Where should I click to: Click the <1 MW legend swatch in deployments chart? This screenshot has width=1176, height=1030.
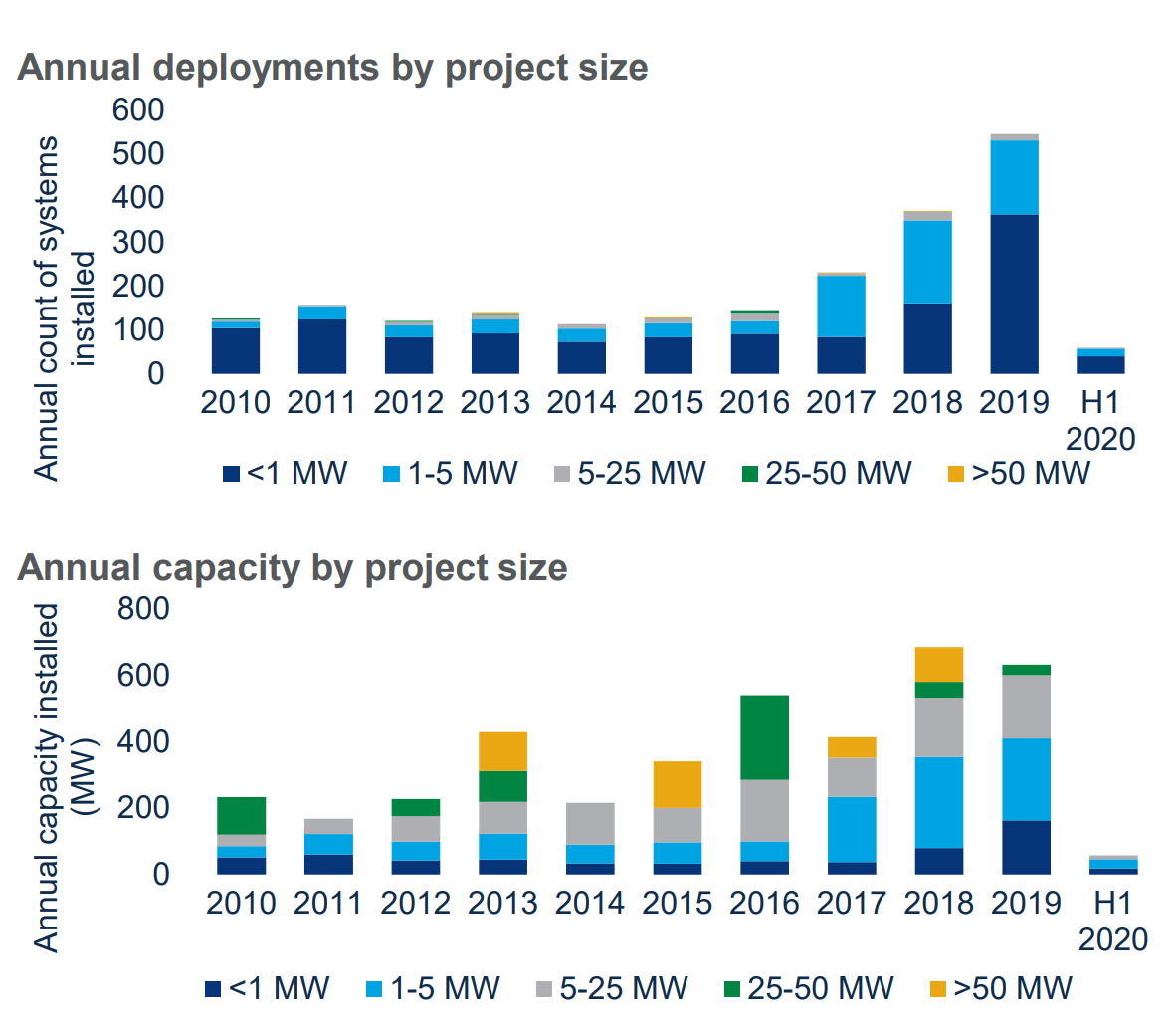pos(231,474)
